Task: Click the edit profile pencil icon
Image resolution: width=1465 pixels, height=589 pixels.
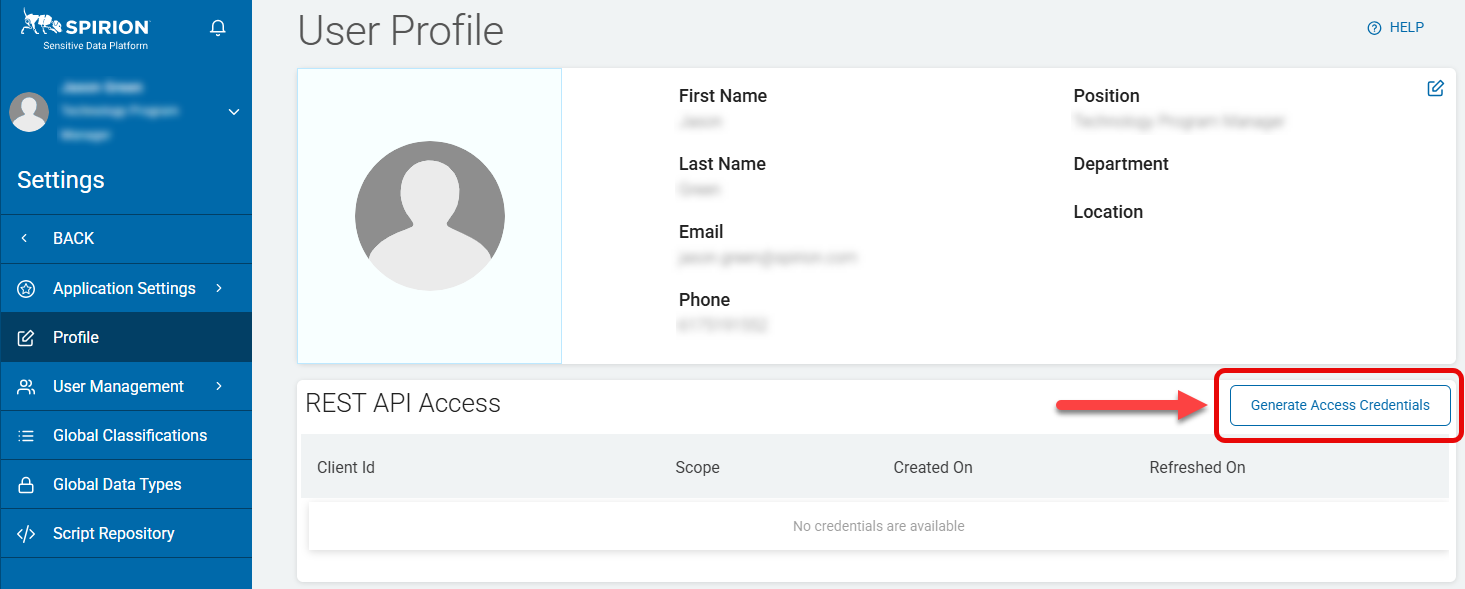Action: pyautogui.click(x=1435, y=88)
